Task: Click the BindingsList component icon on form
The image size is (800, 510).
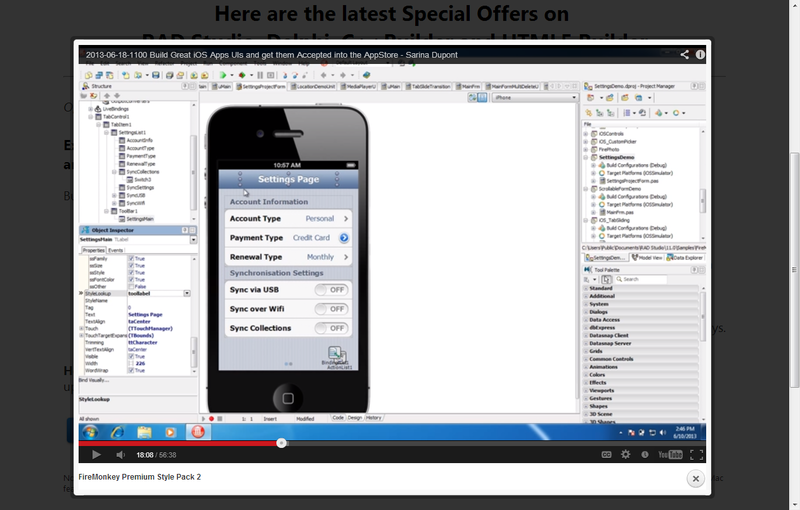Action: coord(335,353)
